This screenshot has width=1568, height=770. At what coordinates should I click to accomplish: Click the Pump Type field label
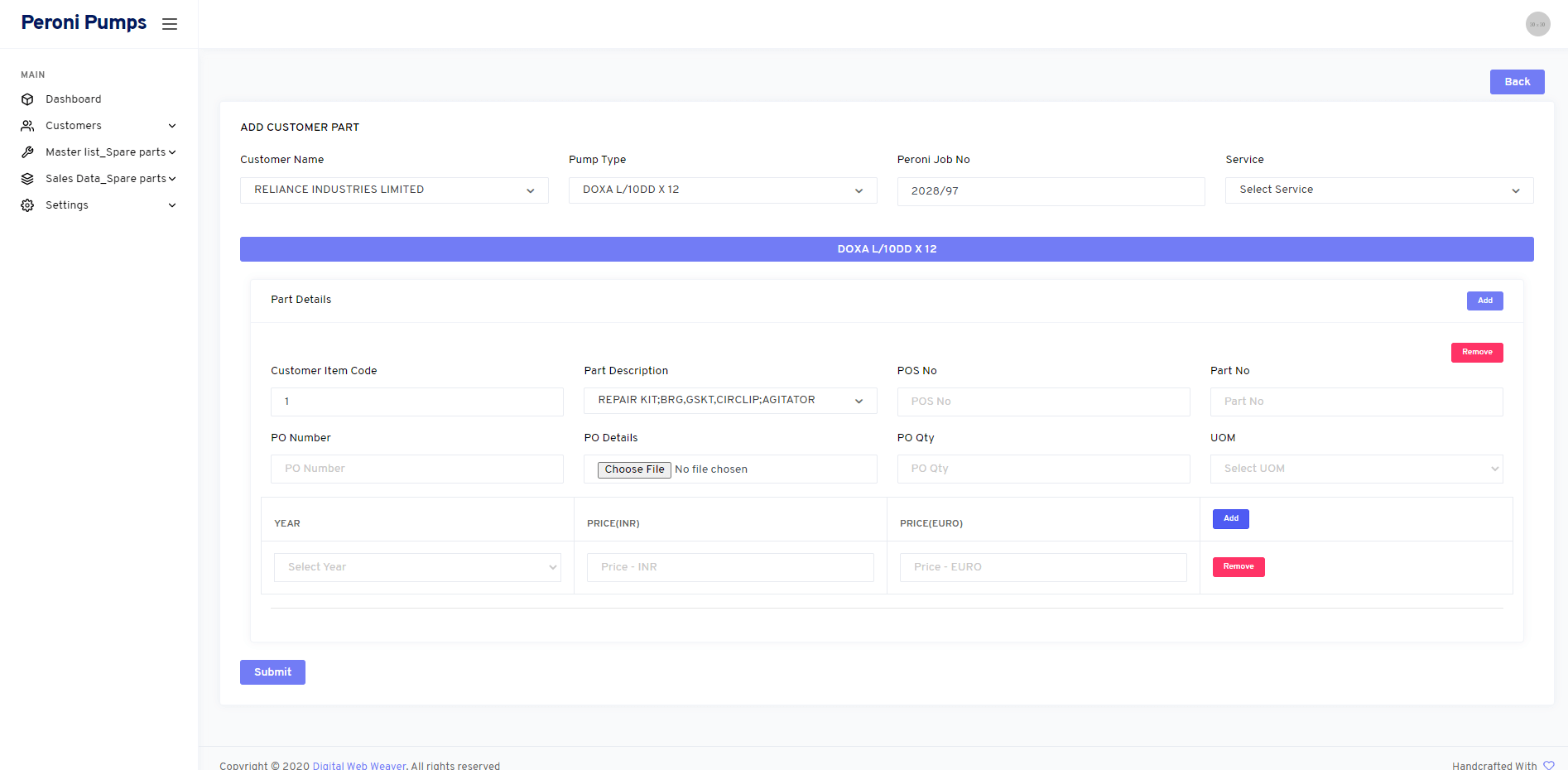(597, 160)
